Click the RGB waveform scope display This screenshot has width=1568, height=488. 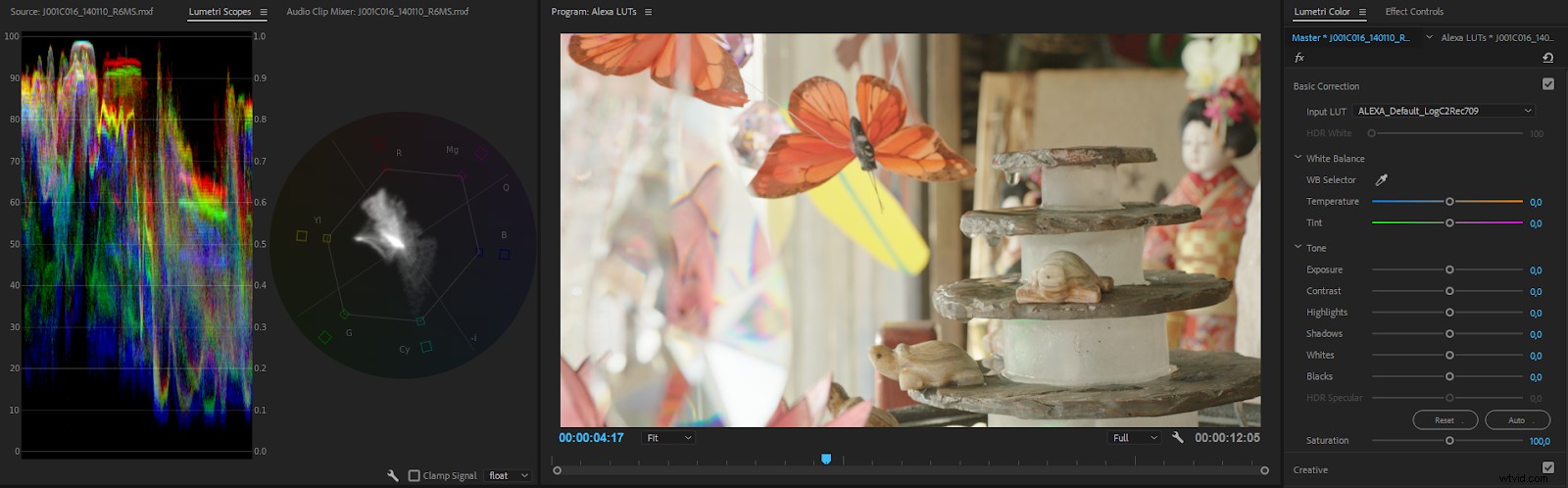[x=136, y=245]
